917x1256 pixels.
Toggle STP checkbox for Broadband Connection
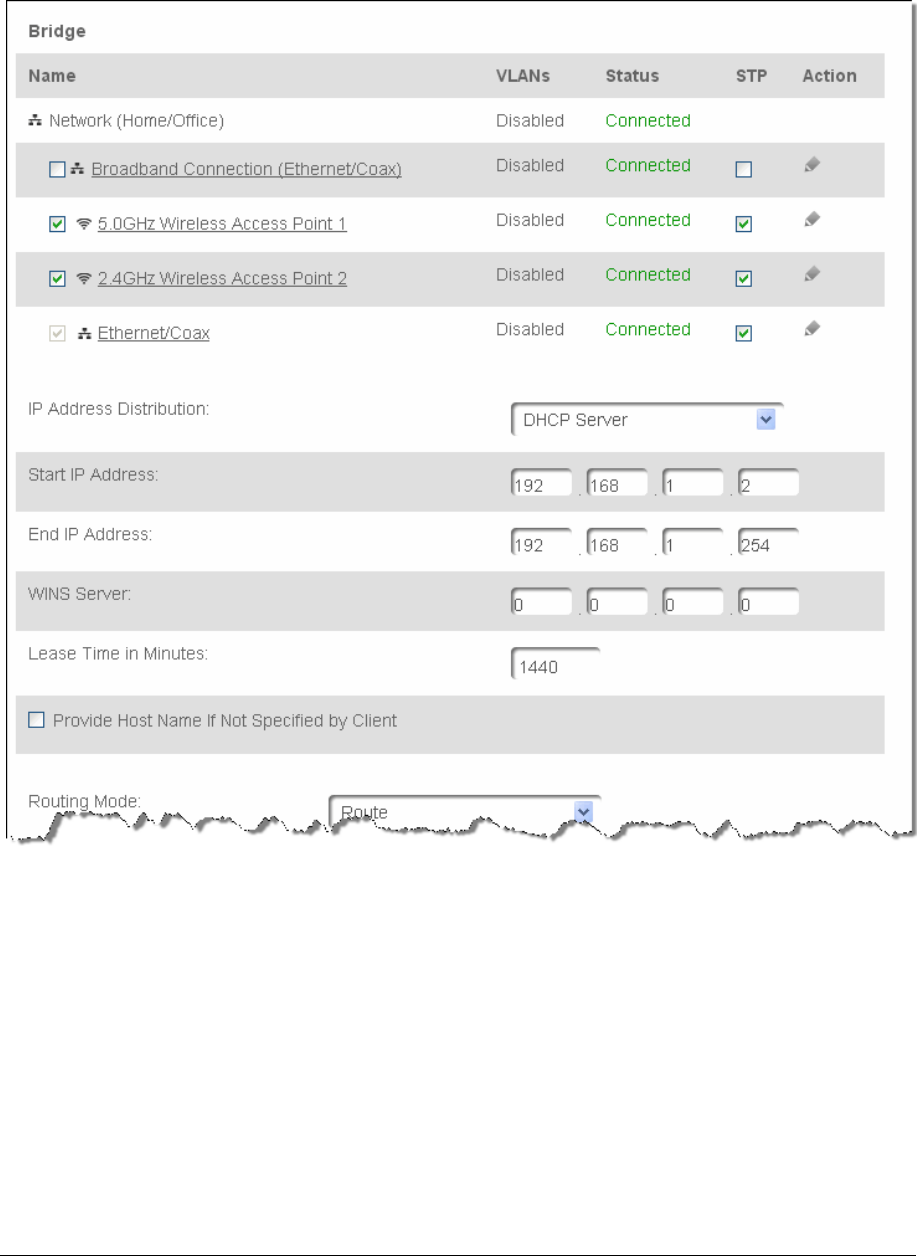[x=743, y=170]
